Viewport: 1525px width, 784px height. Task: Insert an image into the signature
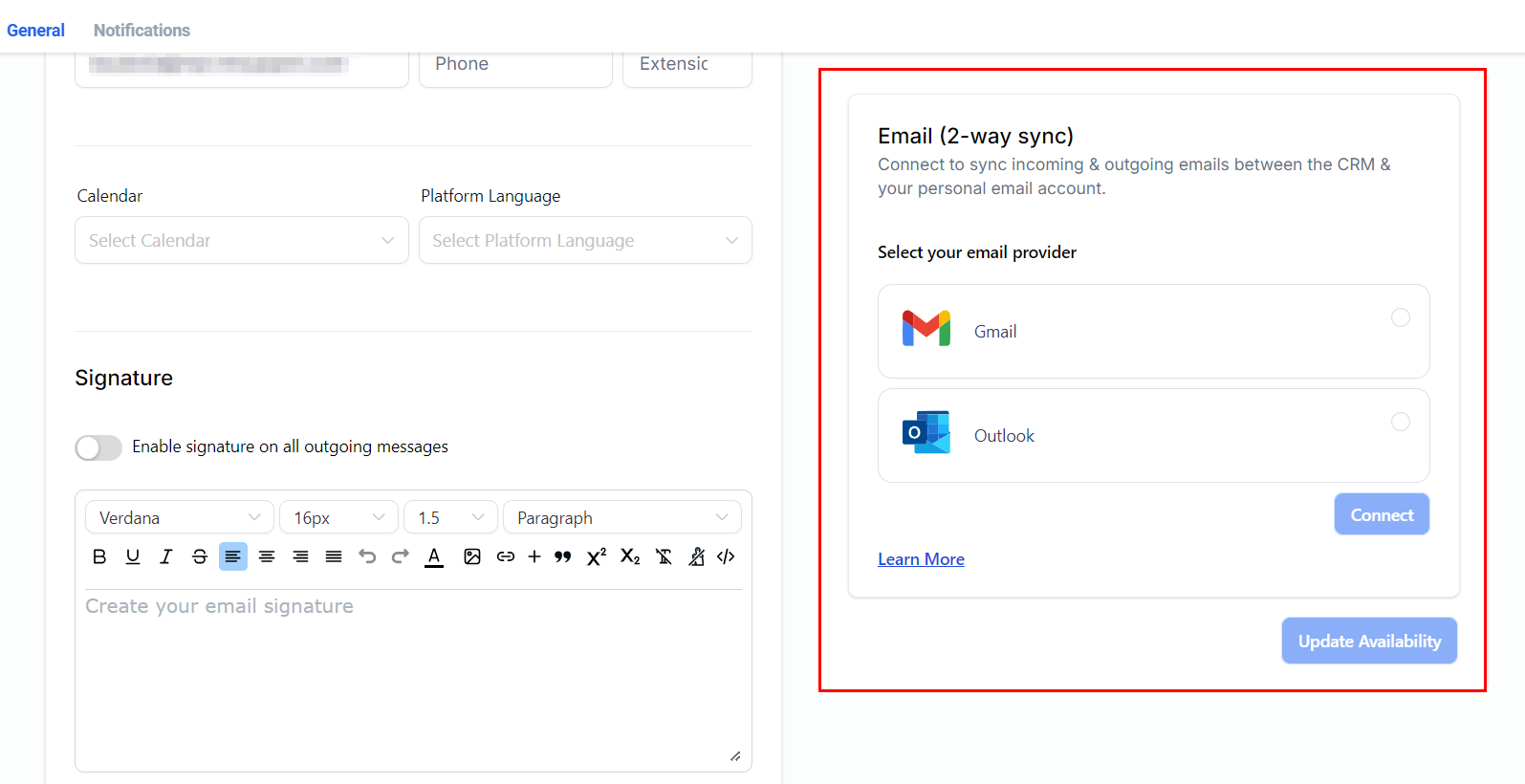[472, 556]
